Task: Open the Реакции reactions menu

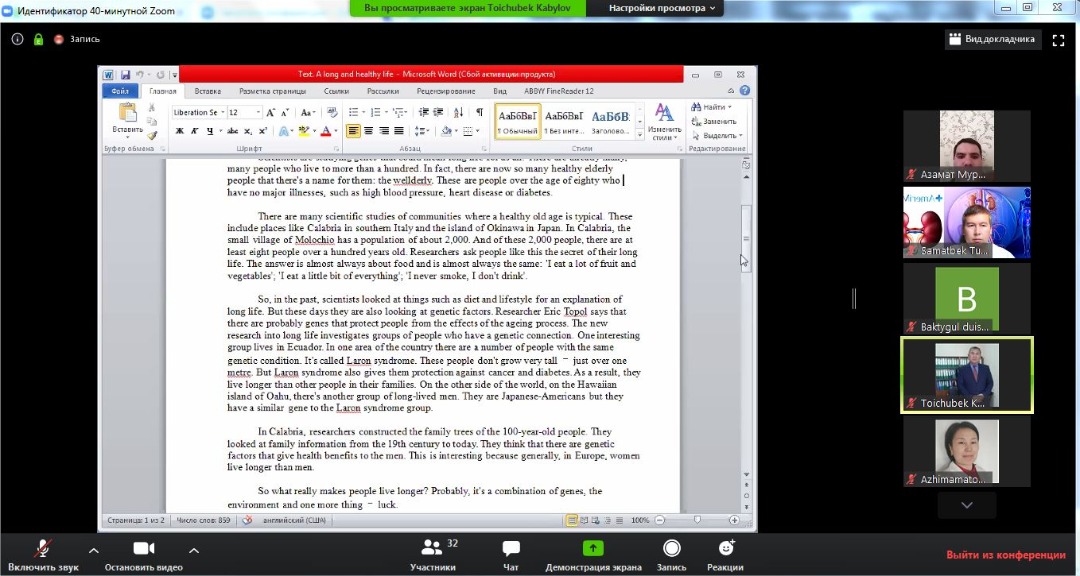Action: [x=726, y=548]
